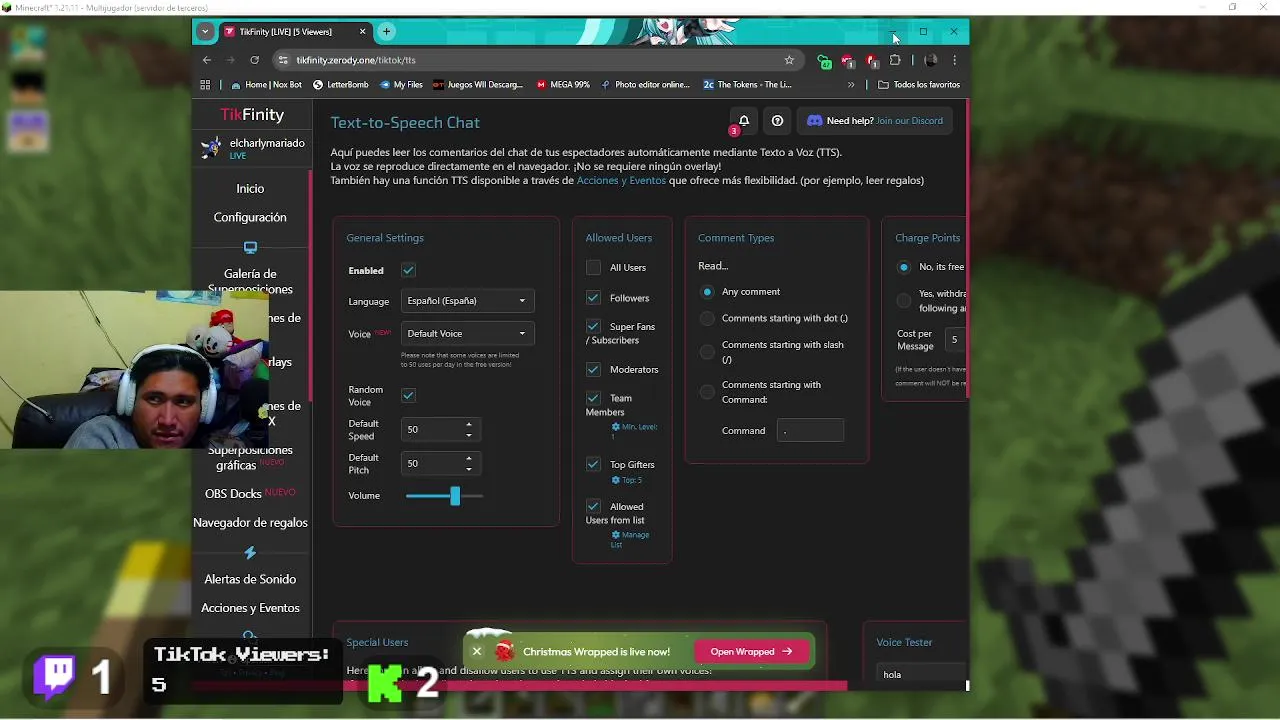Click the green extension icon with badge
This screenshot has height=720, width=1280.
point(824,61)
